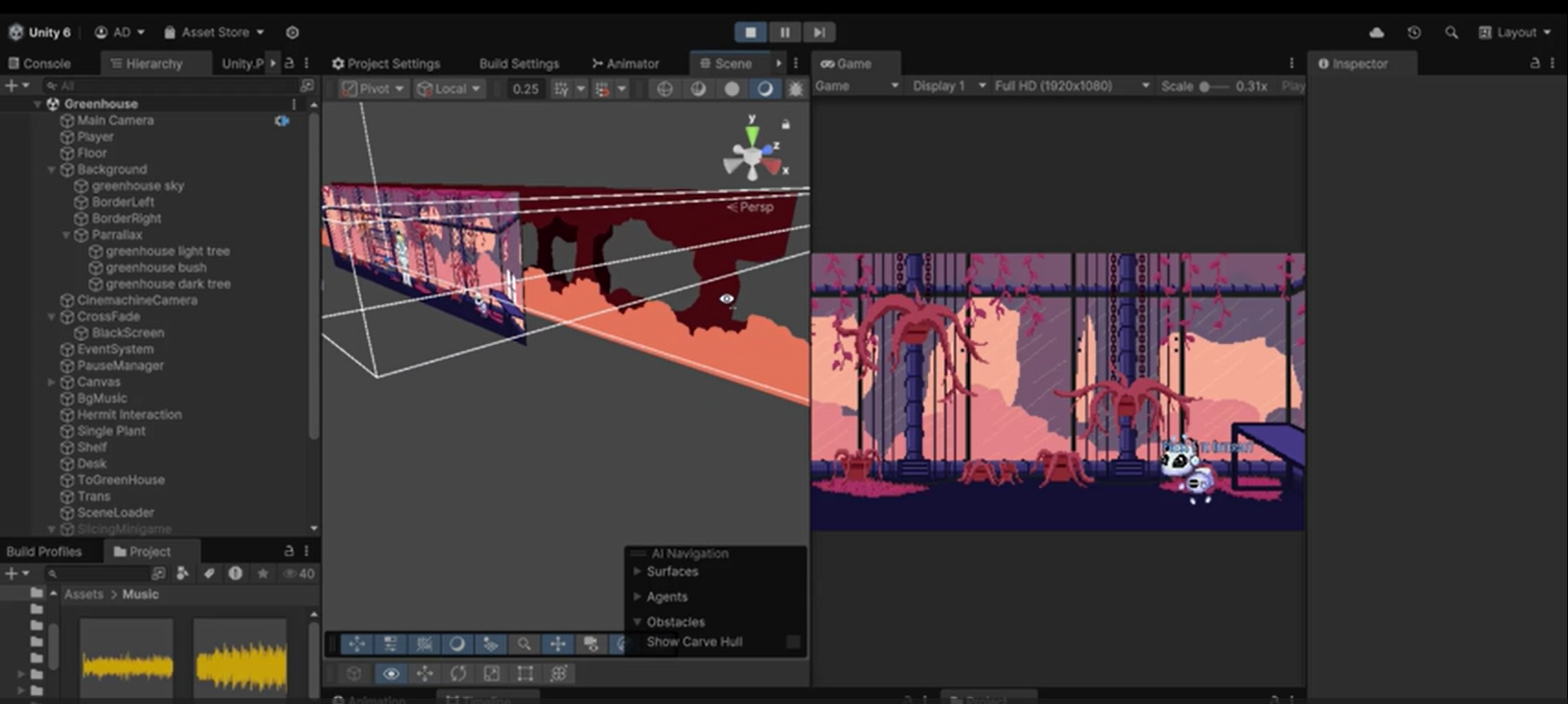
Task: Select Main Camera in the Hierarchy
Action: pyautogui.click(x=115, y=120)
